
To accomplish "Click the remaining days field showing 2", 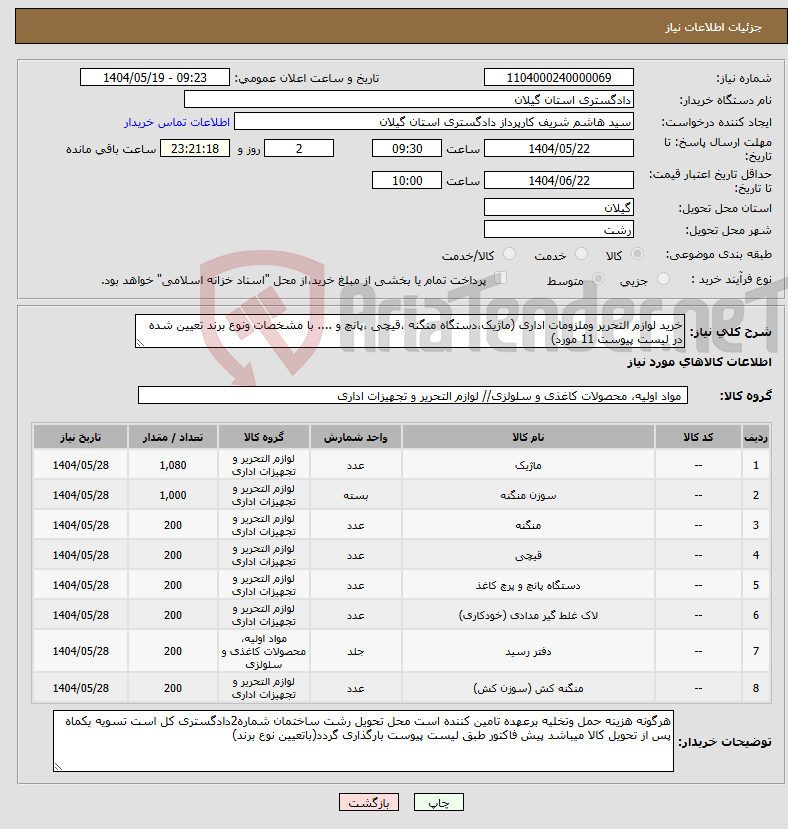I will pyautogui.click(x=299, y=149).
